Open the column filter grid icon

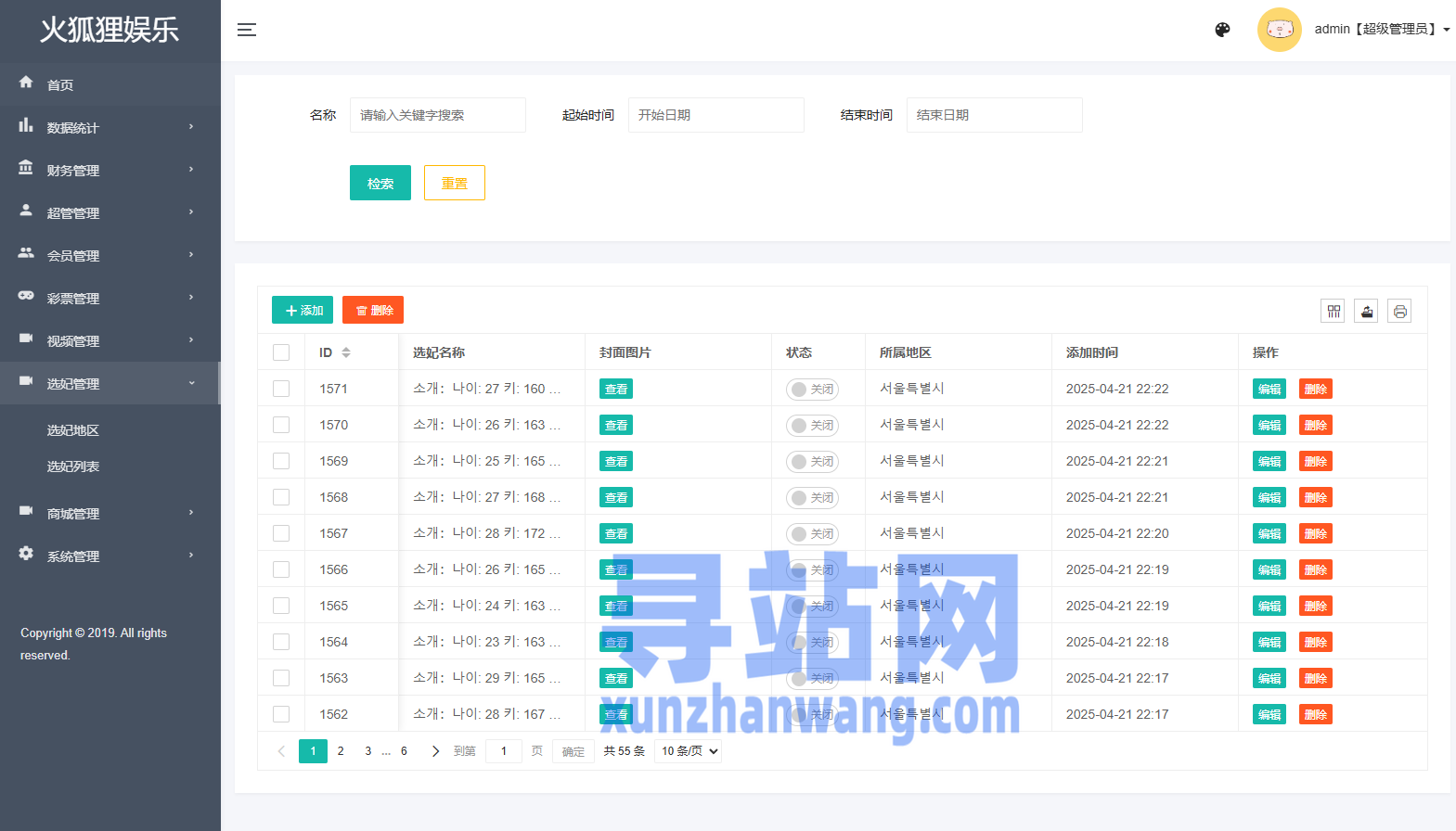click(x=1334, y=312)
